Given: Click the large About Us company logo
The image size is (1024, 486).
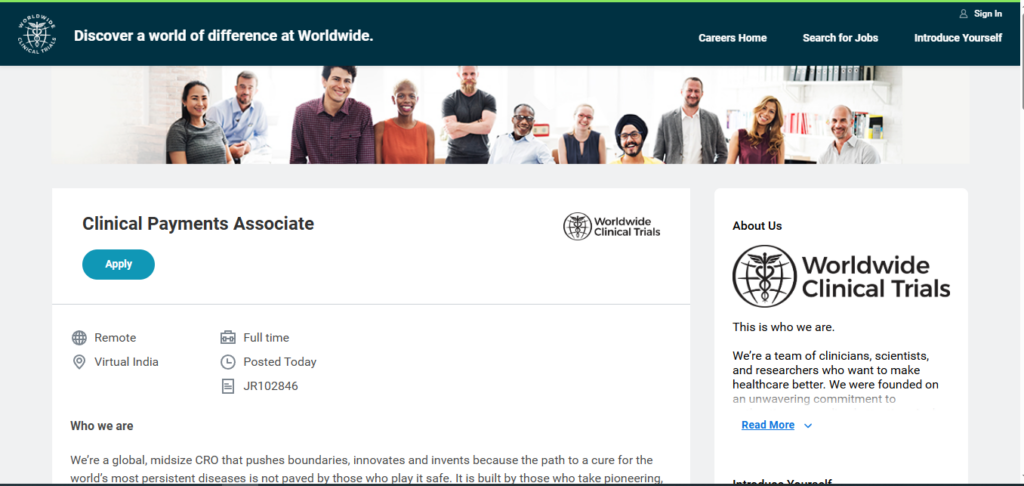Looking at the screenshot, I should click(x=841, y=276).
